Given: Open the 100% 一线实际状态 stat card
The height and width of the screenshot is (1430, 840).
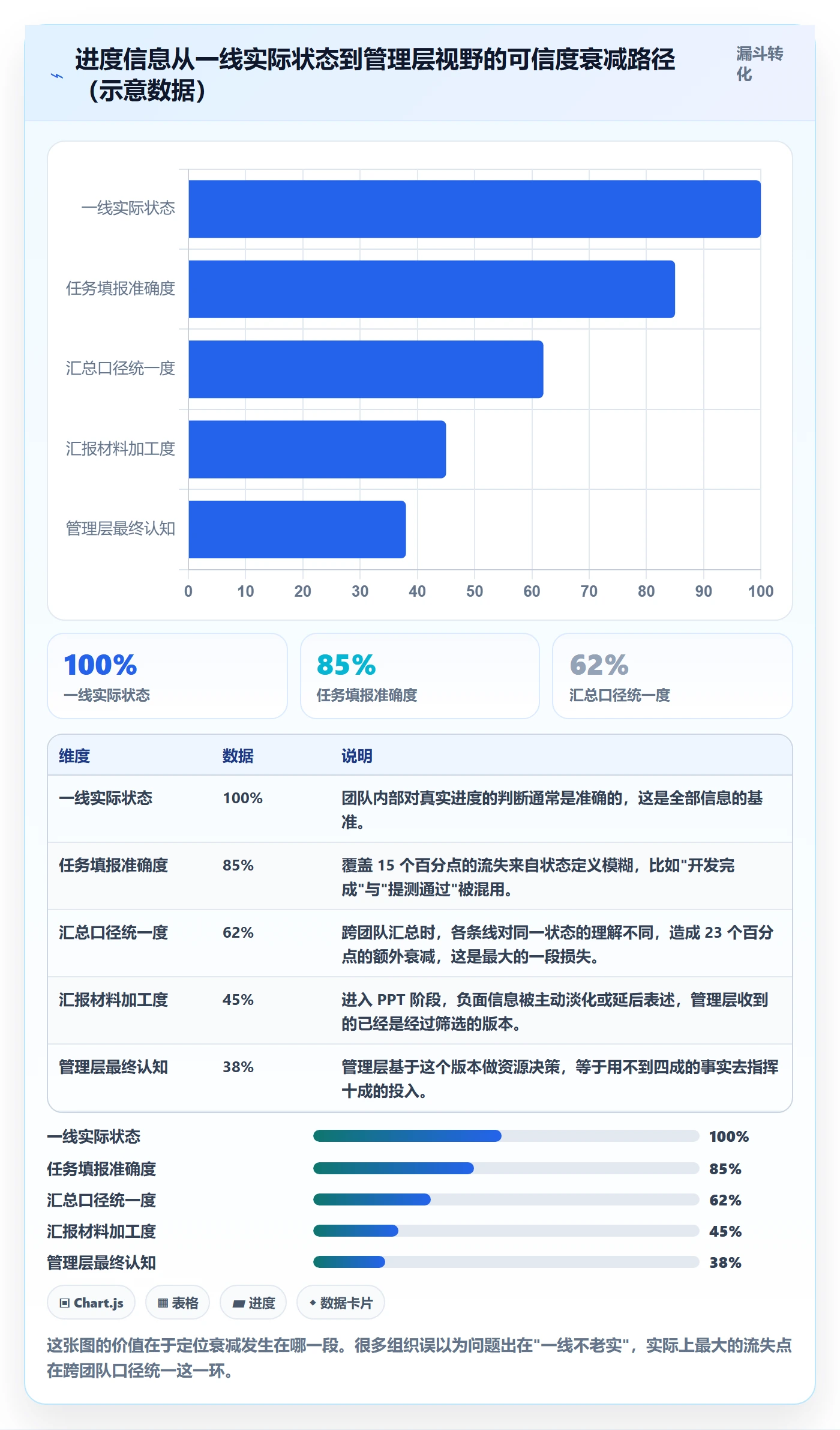Looking at the screenshot, I should point(167,676).
